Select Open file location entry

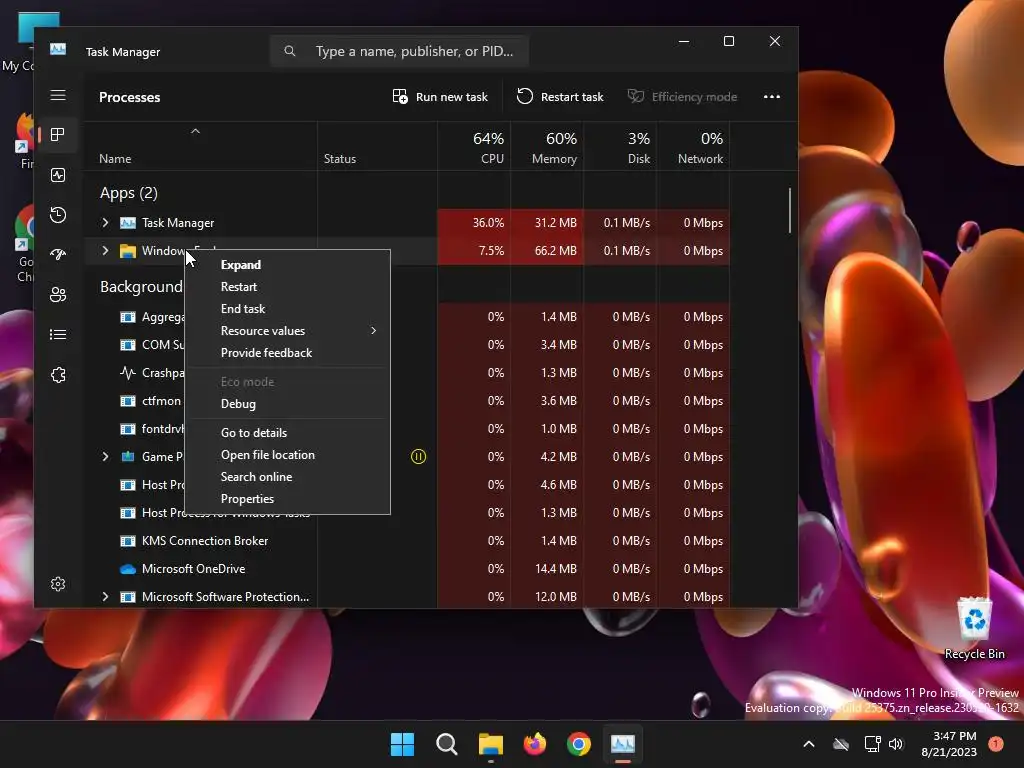(x=287, y=455)
